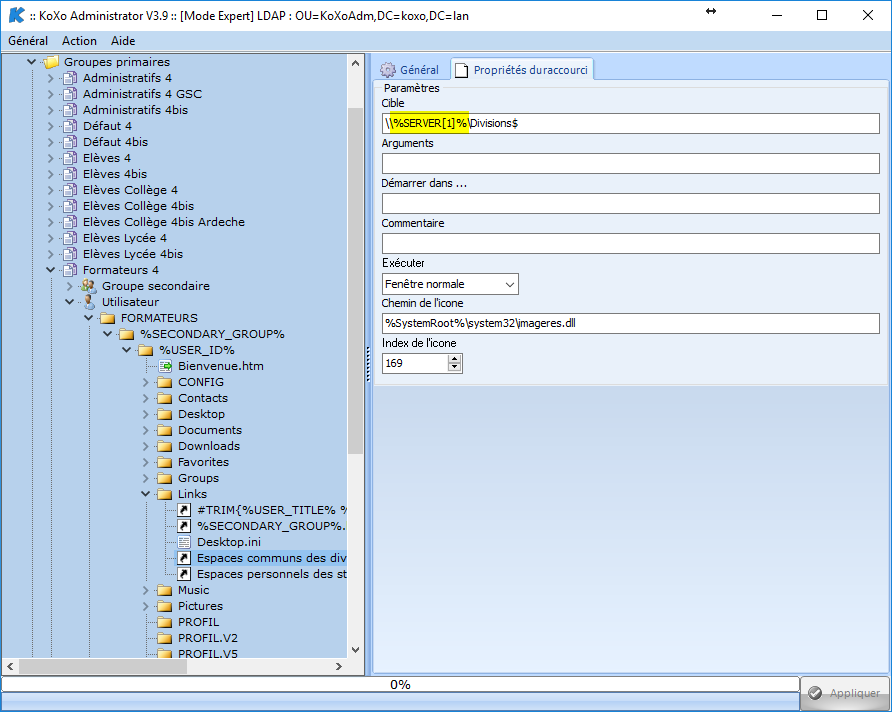Screen dimensions: 892x712
Task: Click the Pictures folder icon
Action: pyautogui.click(x=164, y=606)
